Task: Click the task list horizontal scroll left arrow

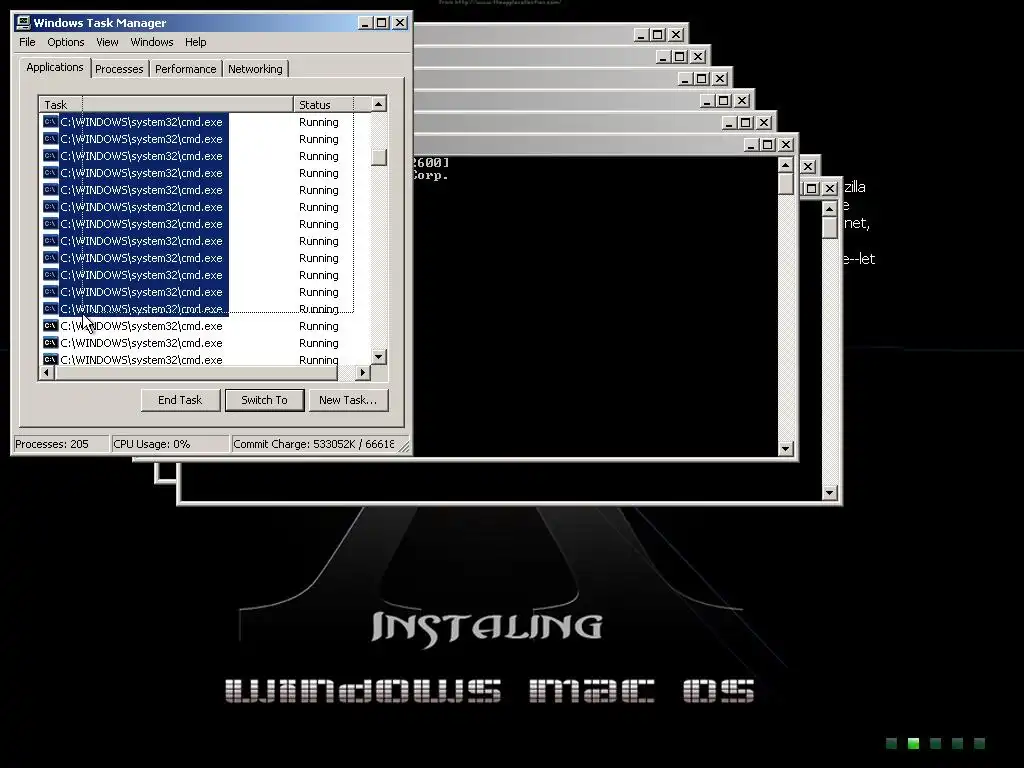Action: [46, 373]
